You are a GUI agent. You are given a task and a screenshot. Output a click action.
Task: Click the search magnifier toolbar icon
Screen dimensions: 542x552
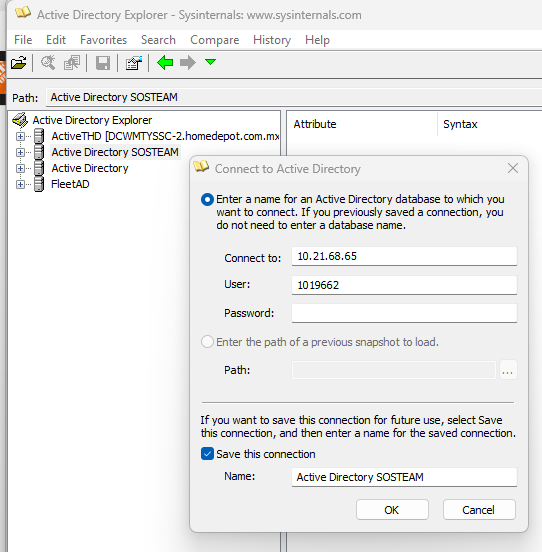tap(48, 63)
